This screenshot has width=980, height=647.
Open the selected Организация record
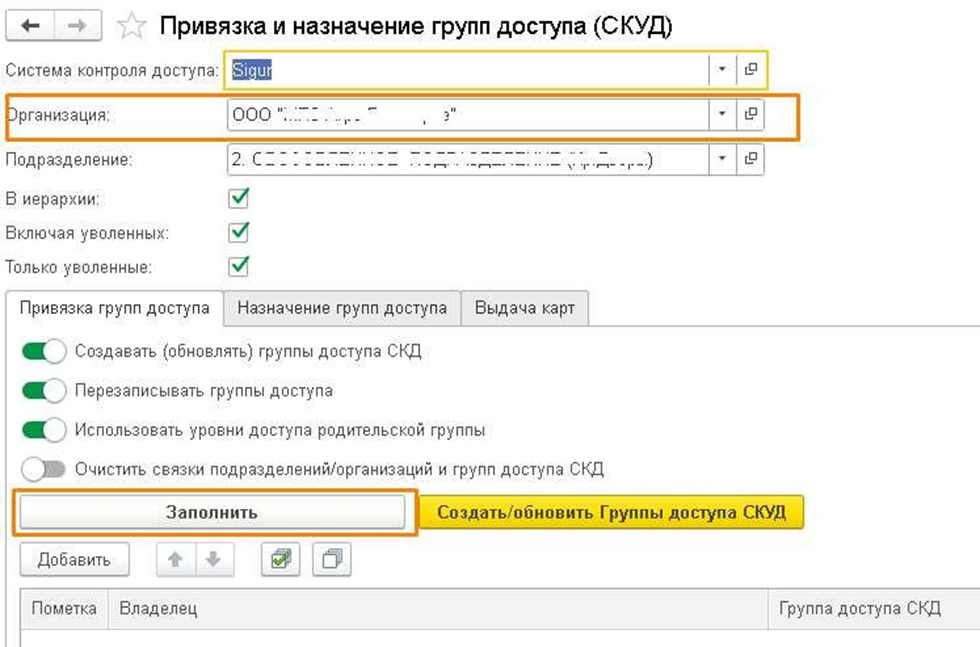click(x=751, y=115)
